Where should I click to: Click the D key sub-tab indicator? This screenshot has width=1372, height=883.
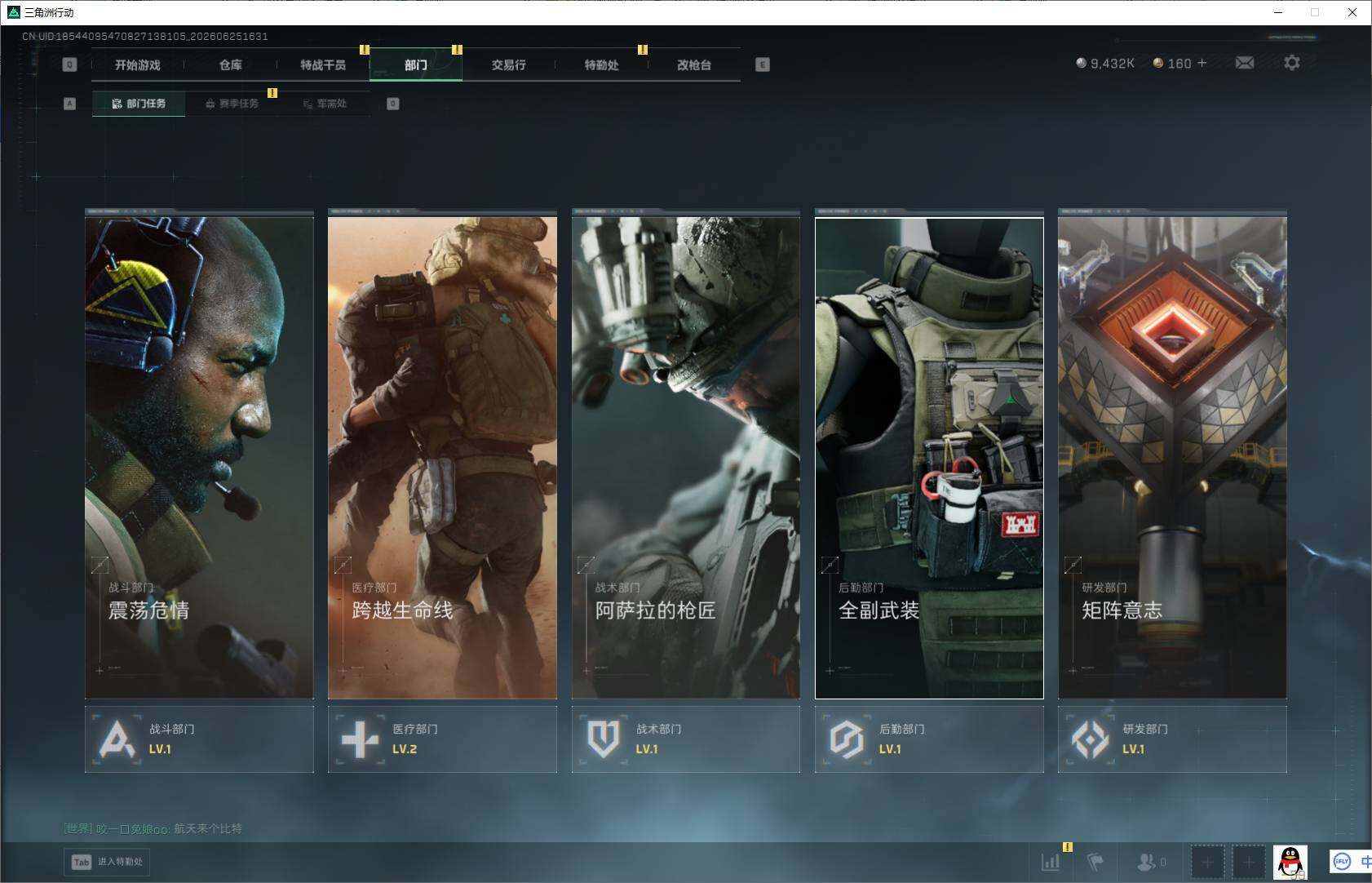(x=393, y=104)
